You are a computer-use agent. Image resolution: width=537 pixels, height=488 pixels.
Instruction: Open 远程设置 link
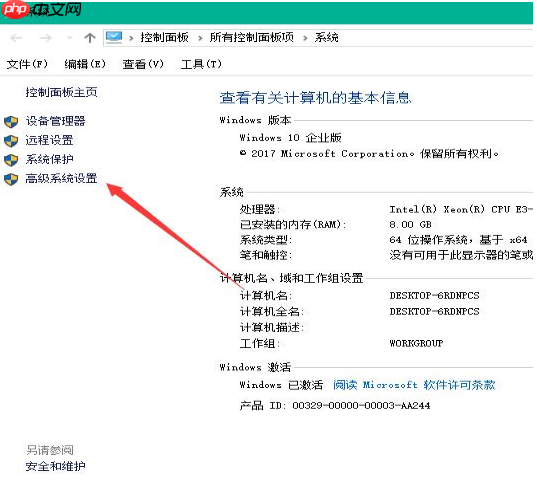coord(49,140)
